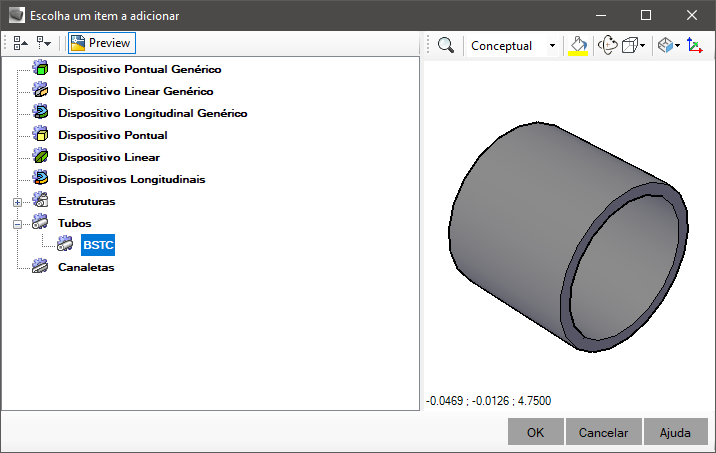Image resolution: width=716 pixels, height=453 pixels.
Task: Click the Estruturas node icon
Action: pyautogui.click(x=41, y=200)
